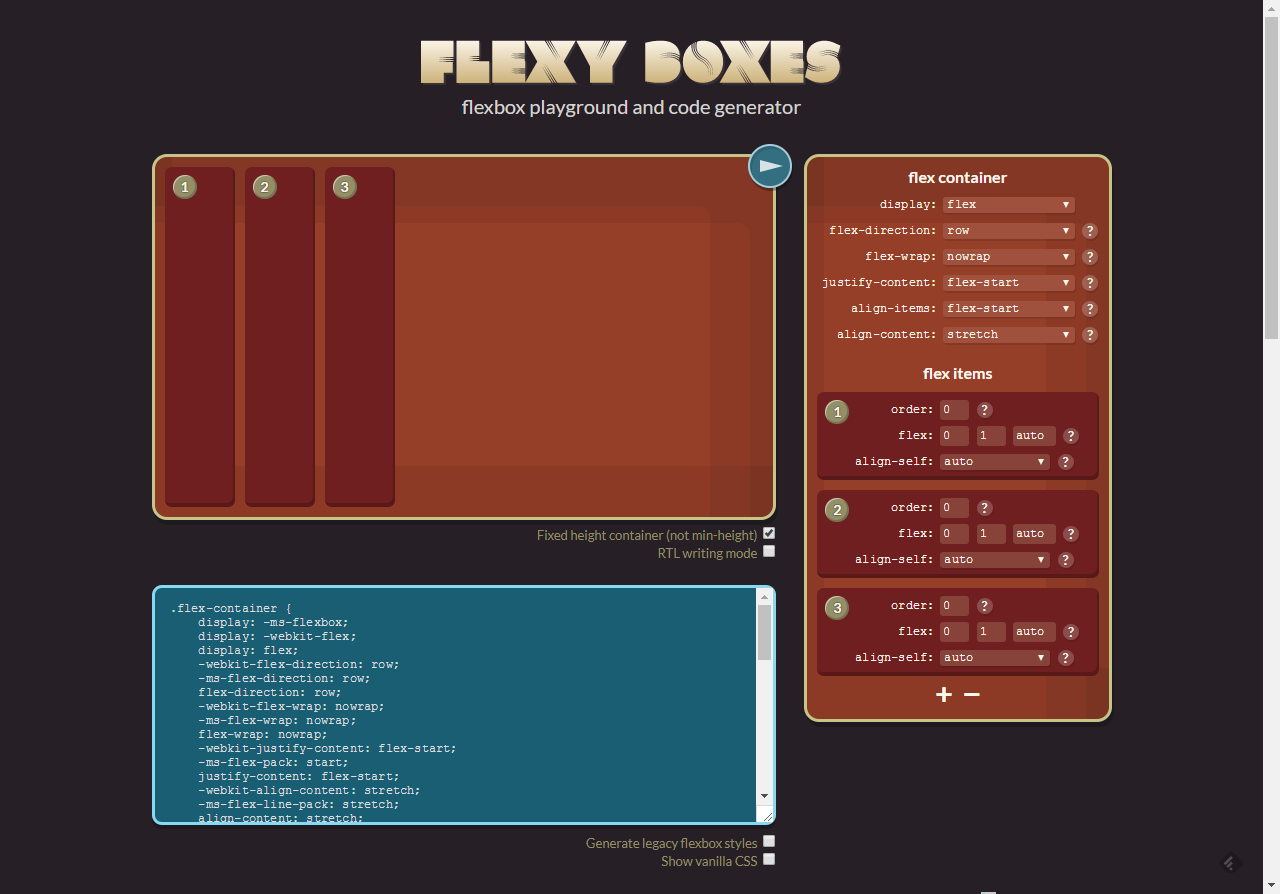Viewport: 1280px width, 894px height.
Task: Disable the Fixed height container checkbox
Action: tap(769, 534)
